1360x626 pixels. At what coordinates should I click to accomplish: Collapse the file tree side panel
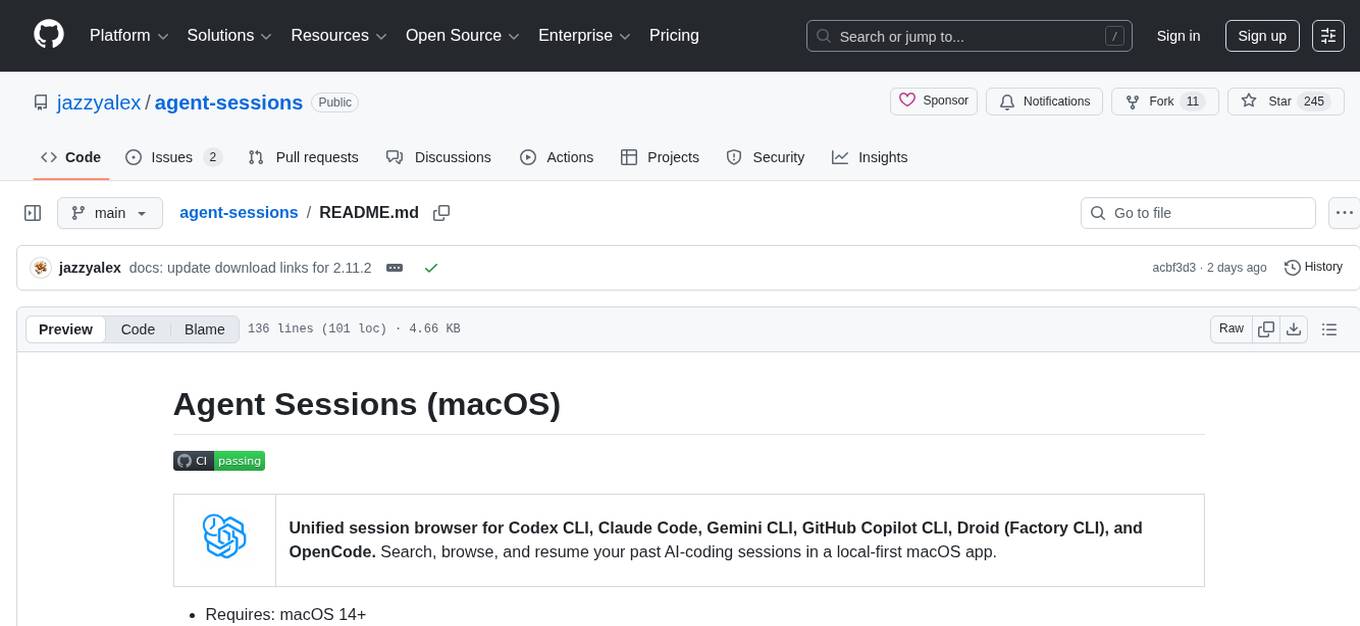[32, 213]
